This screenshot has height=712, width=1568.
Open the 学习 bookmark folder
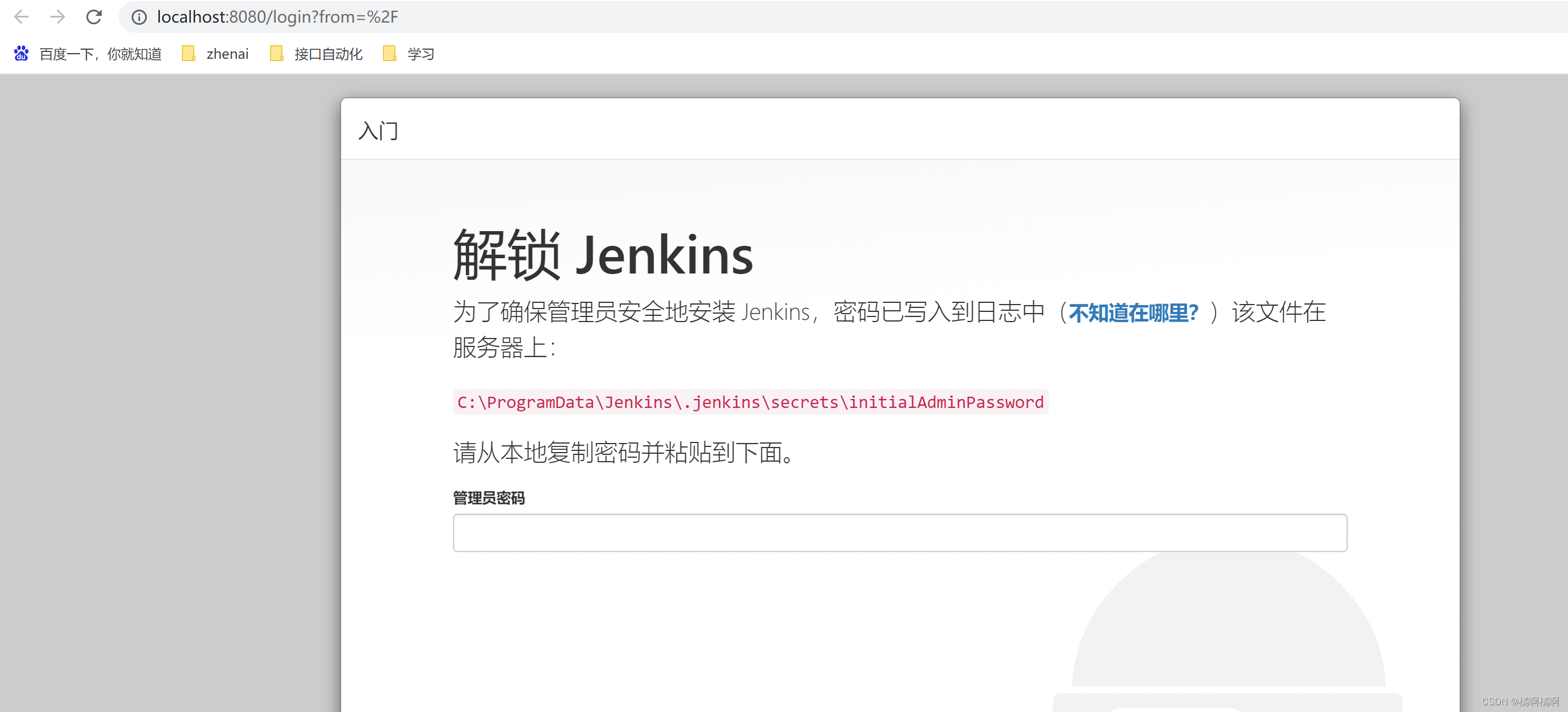(x=409, y=54)
